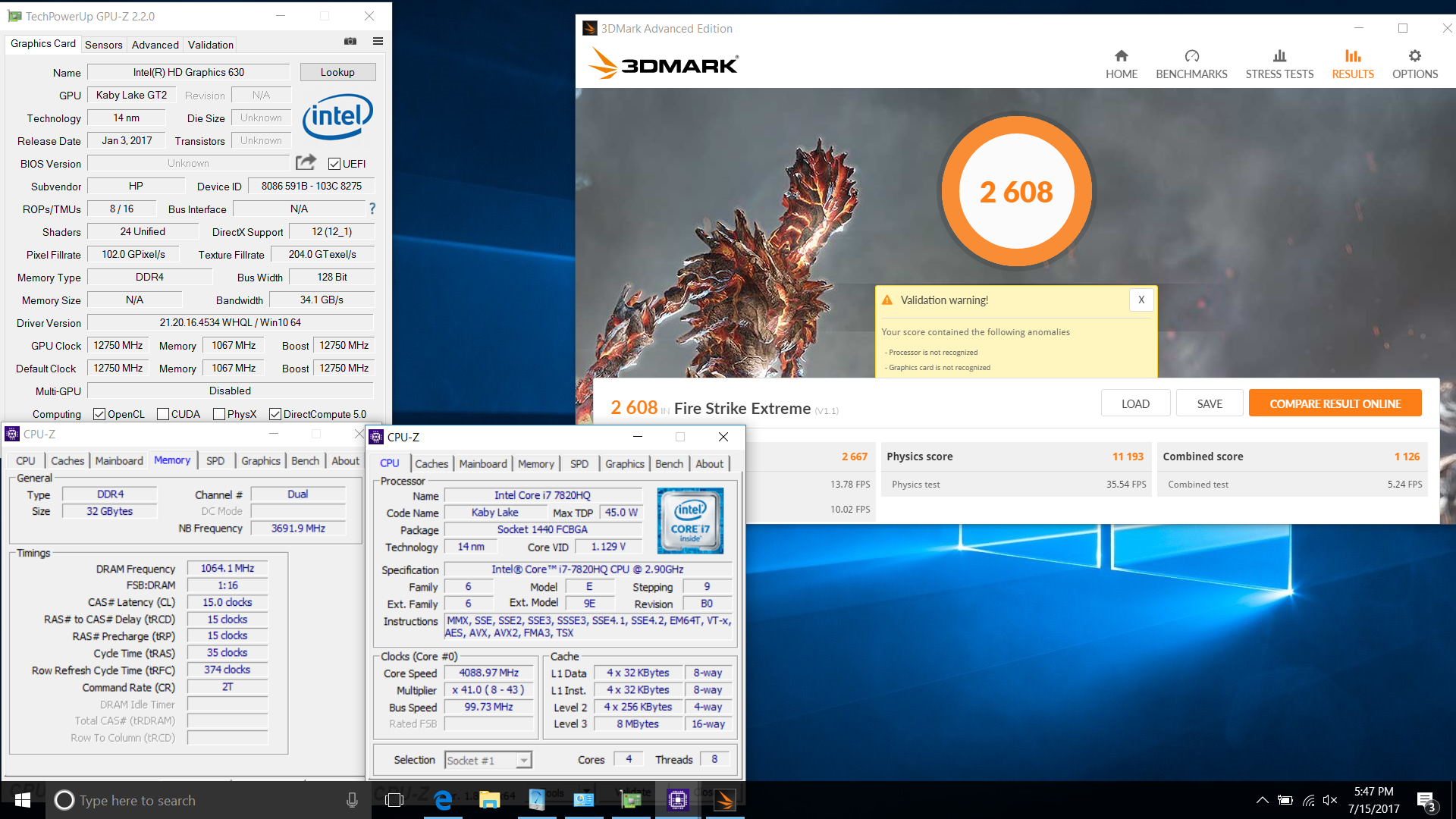1456x819 pixels.
Task: Click the DRAM Frequency value 1064.1 MHz
Action: pyautogui.click(x=227, y=568)
